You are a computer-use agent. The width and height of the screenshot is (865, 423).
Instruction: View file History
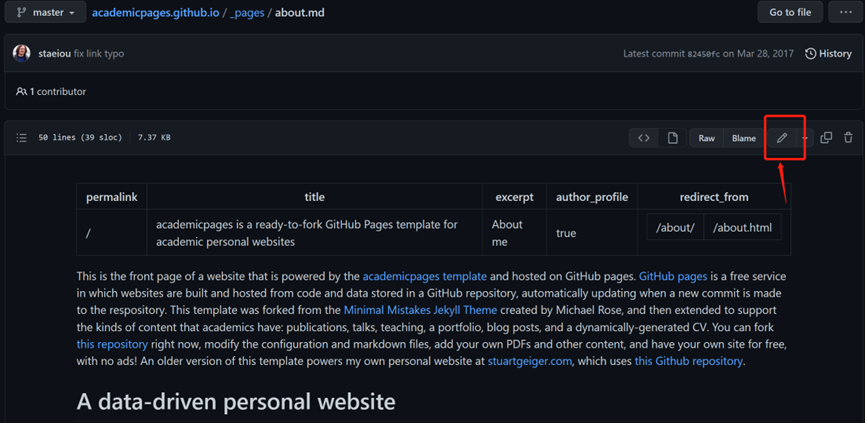(x=828, y=53)
